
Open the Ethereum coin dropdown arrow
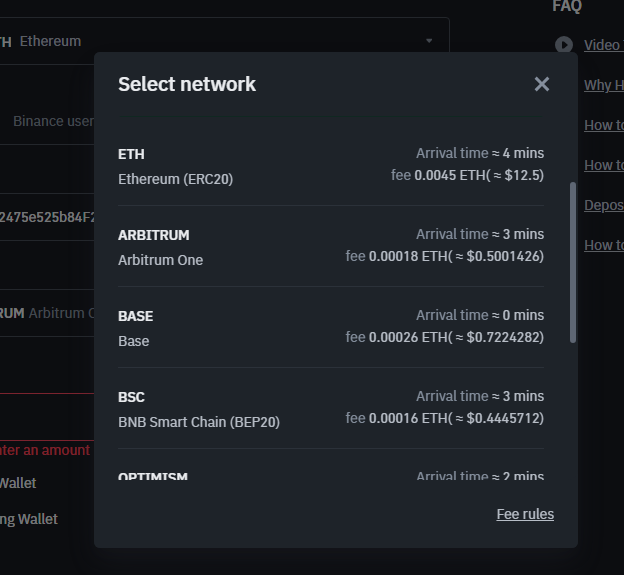(x=429, y=41)
